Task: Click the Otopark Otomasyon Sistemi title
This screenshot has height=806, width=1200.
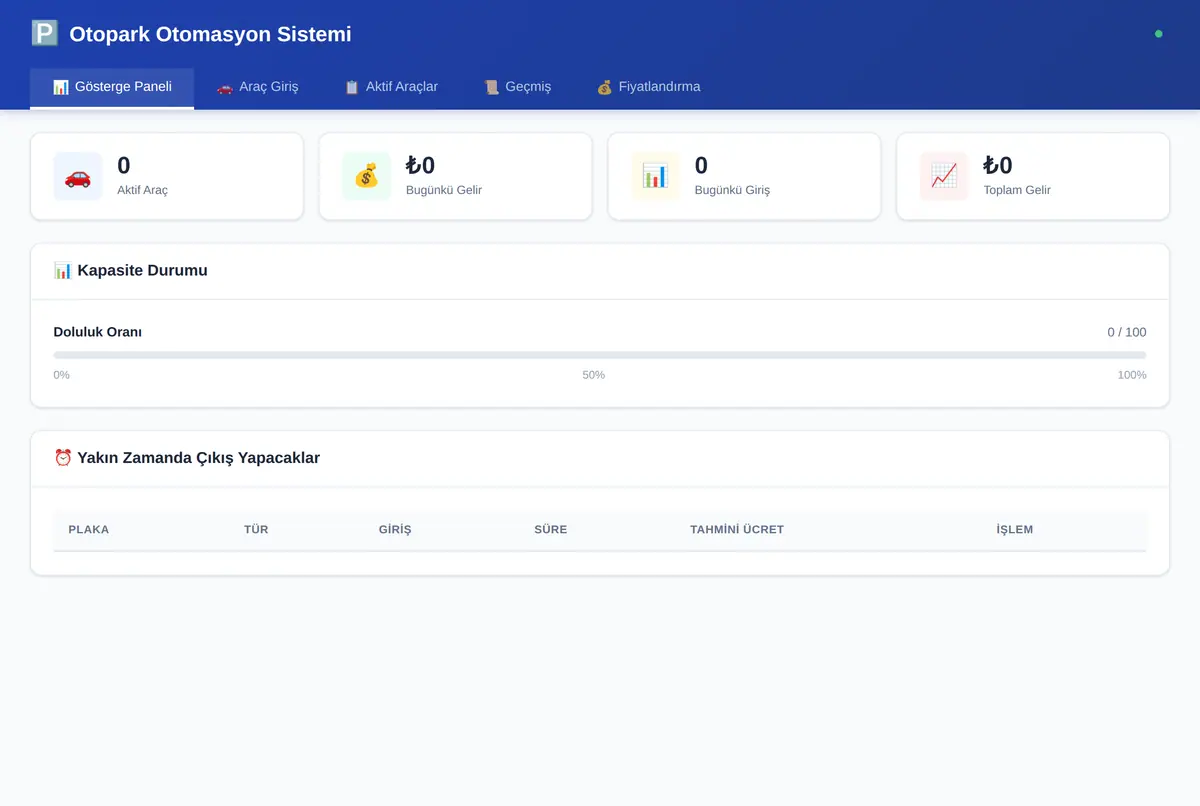Action: (210, 34)
